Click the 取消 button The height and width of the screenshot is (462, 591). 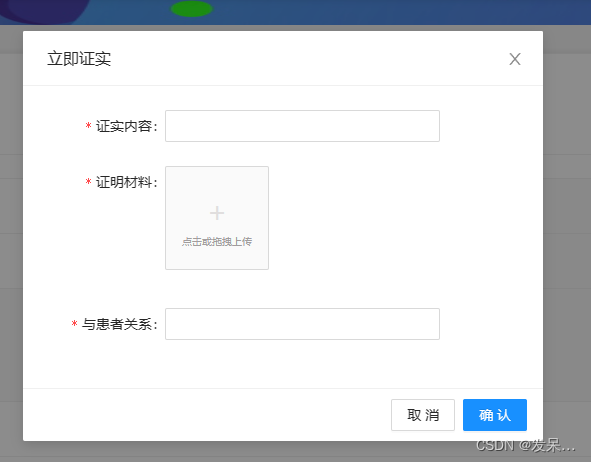tap(423, 415)
